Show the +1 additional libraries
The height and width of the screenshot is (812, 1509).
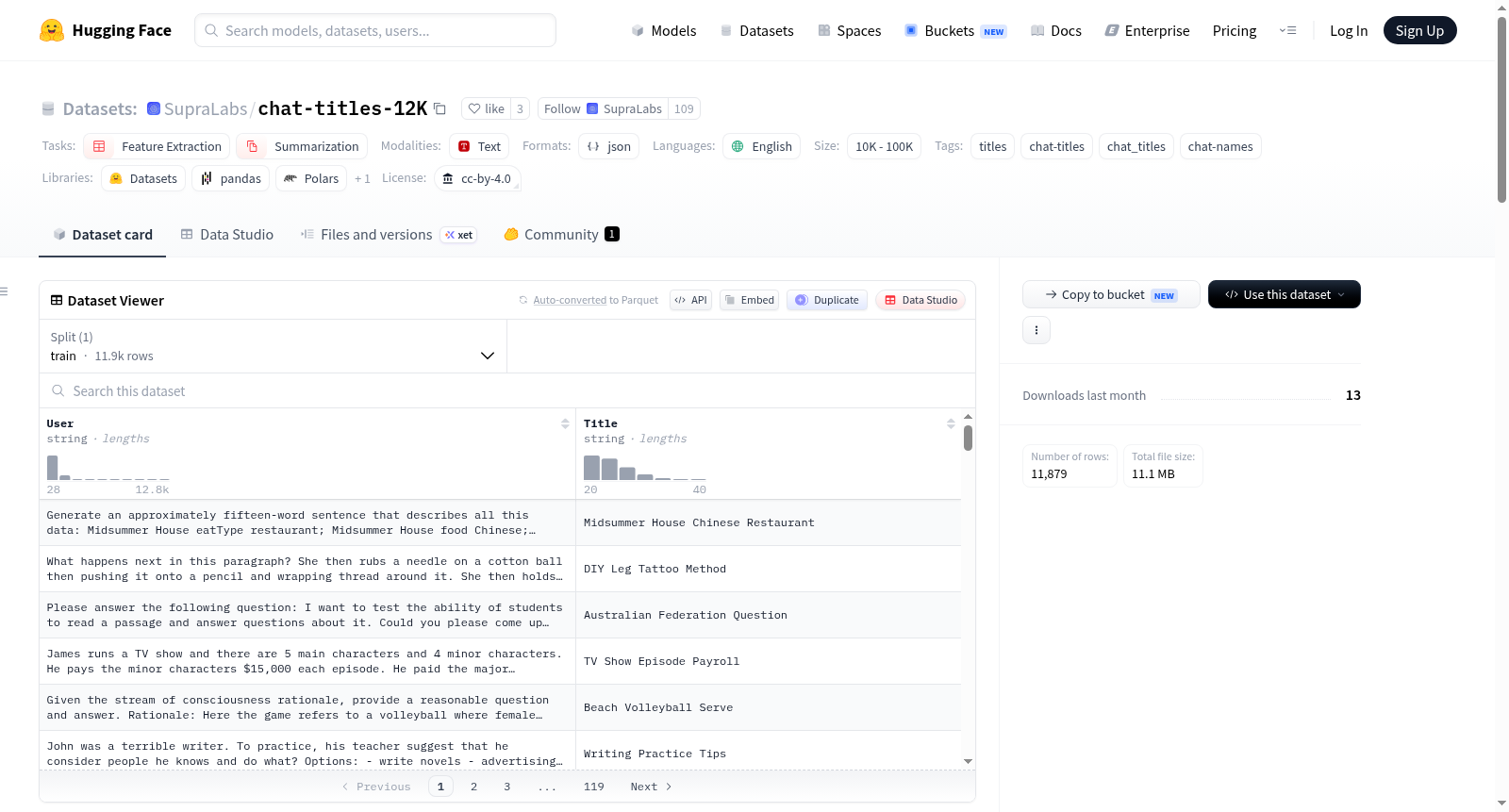[362, 178]
